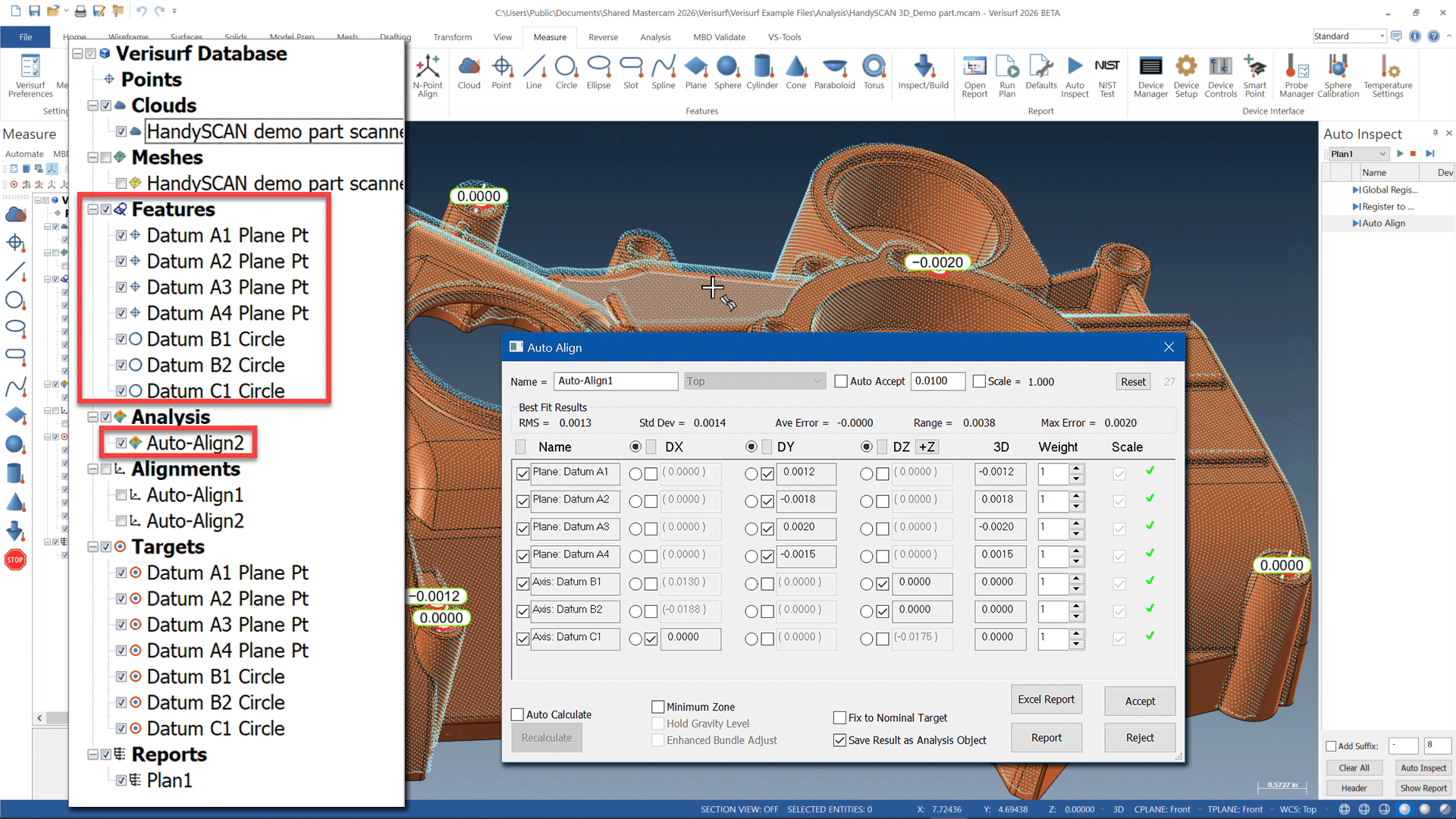Collapse the Reports tree node

[93, 755]
